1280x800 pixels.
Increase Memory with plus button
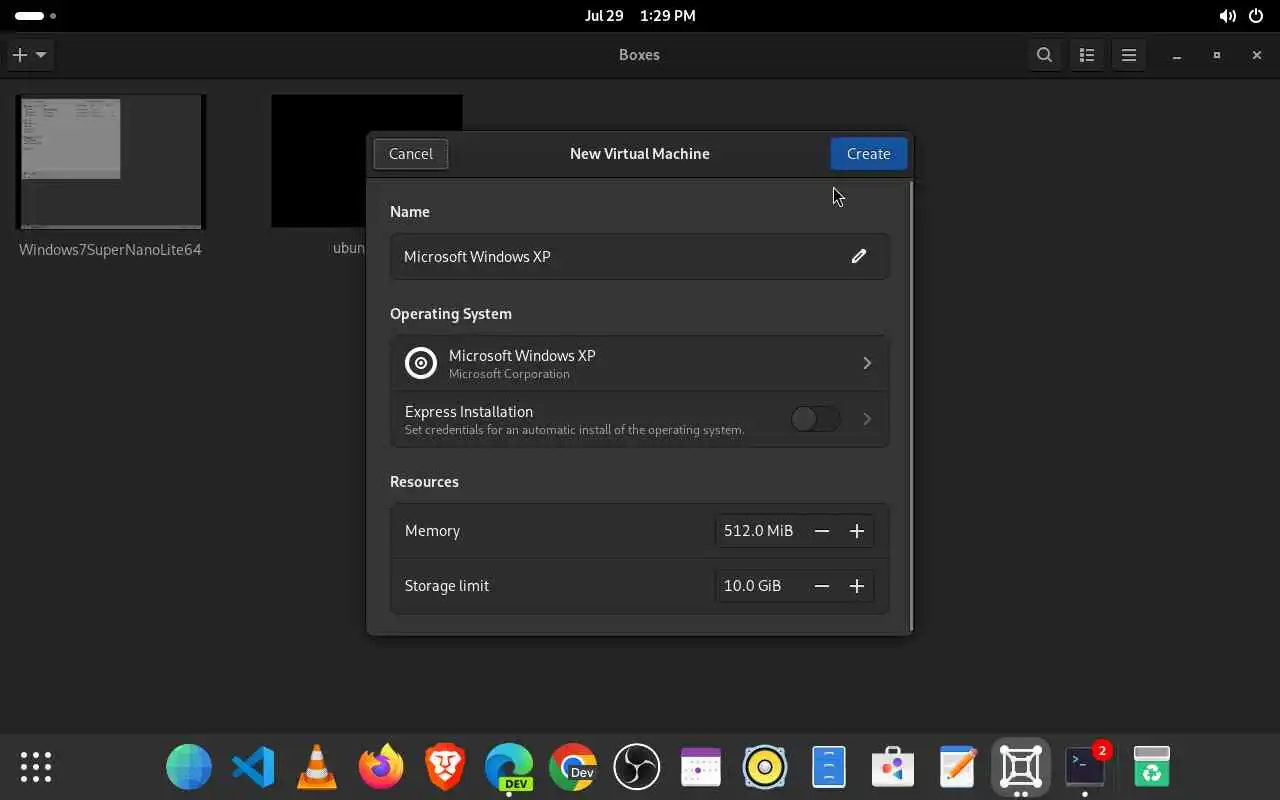pyautogui.click(x=857, y=531)
